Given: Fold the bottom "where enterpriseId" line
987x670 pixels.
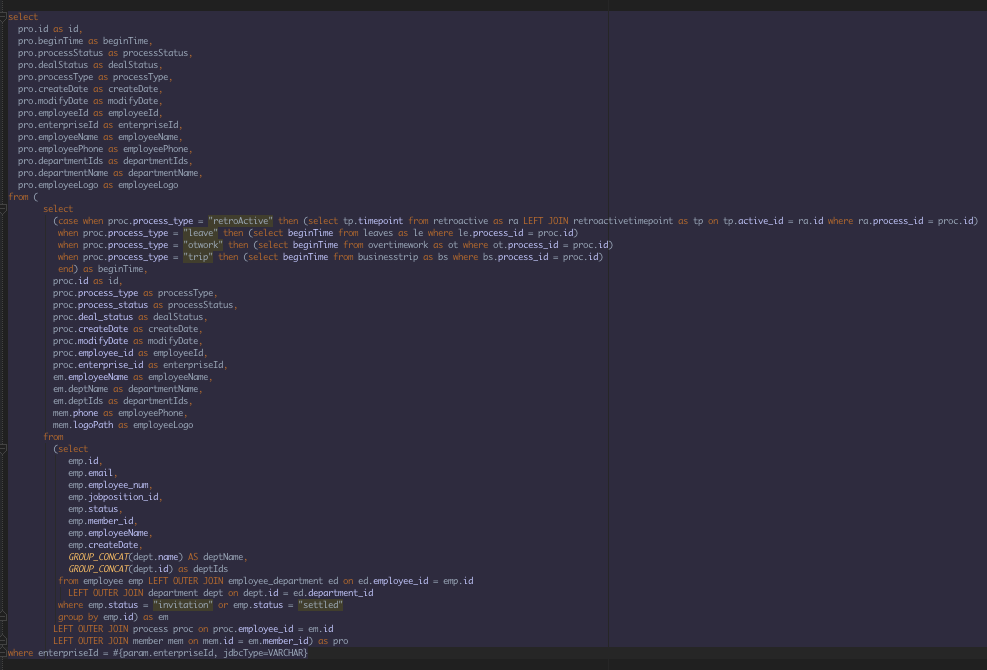Looking at the screenshot, I should point(4,653).
